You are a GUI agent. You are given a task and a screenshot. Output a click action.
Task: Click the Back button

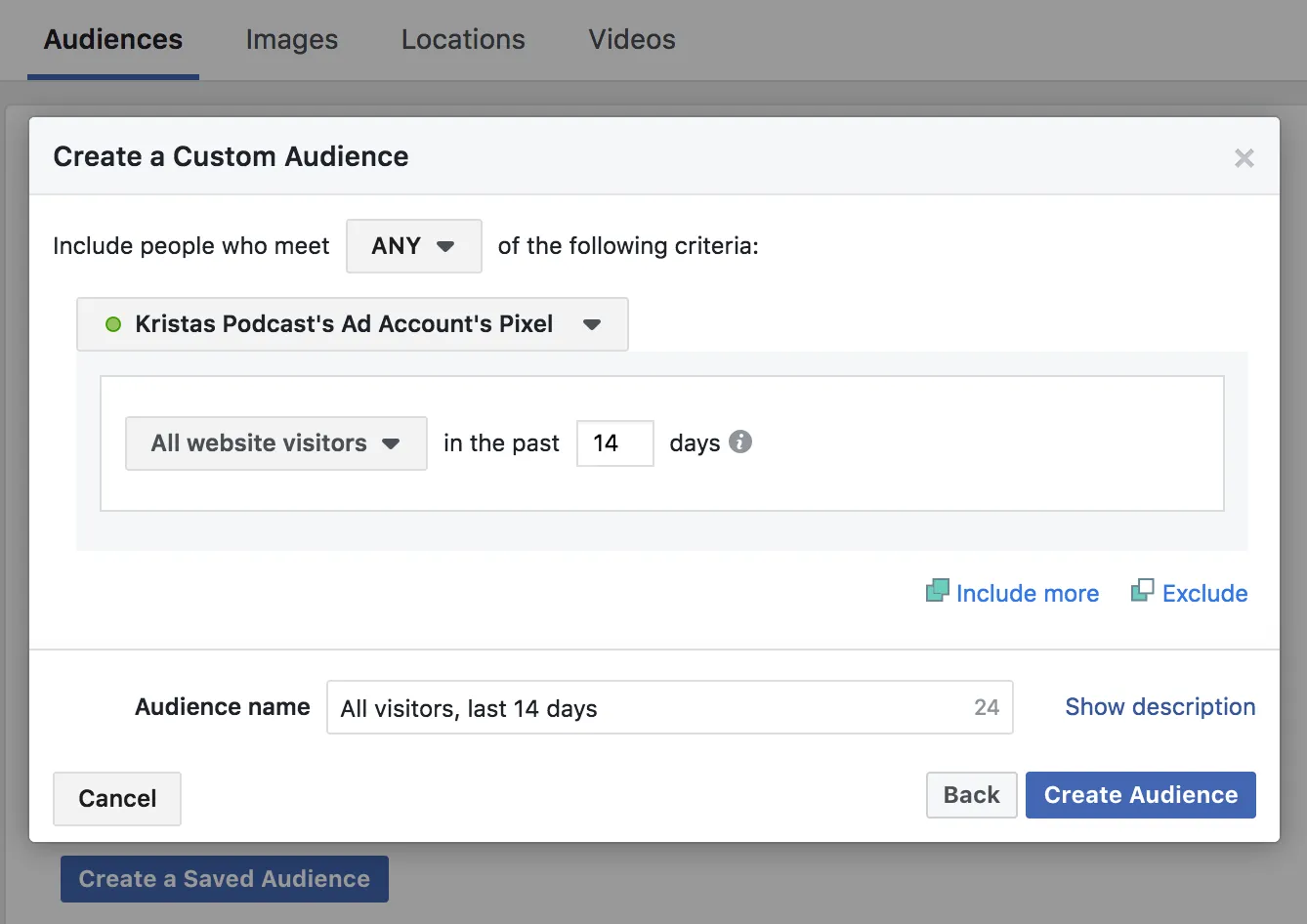[x=972, y=795]
